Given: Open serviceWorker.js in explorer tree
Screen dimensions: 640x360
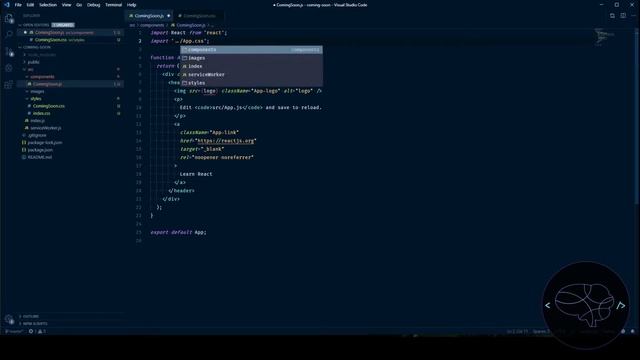Looking at the screenshot, I should click(46, 128).
